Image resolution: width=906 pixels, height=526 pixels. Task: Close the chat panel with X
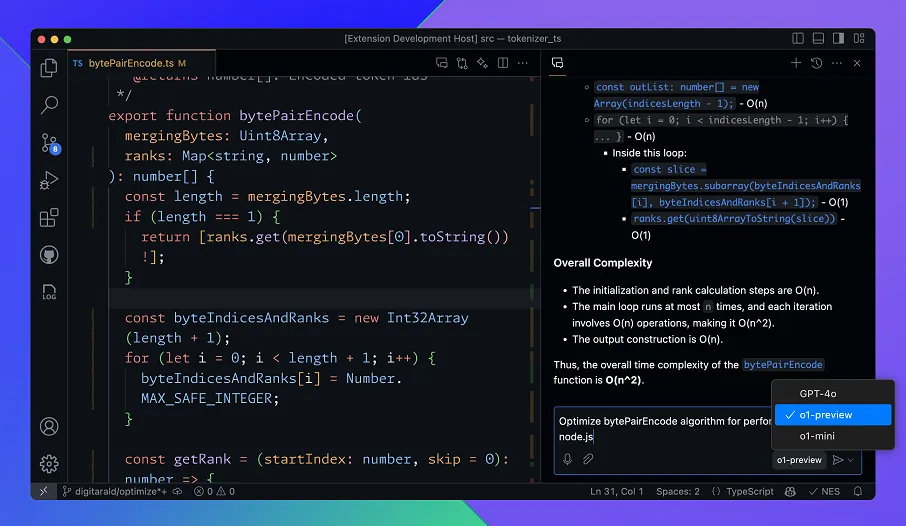857,63
